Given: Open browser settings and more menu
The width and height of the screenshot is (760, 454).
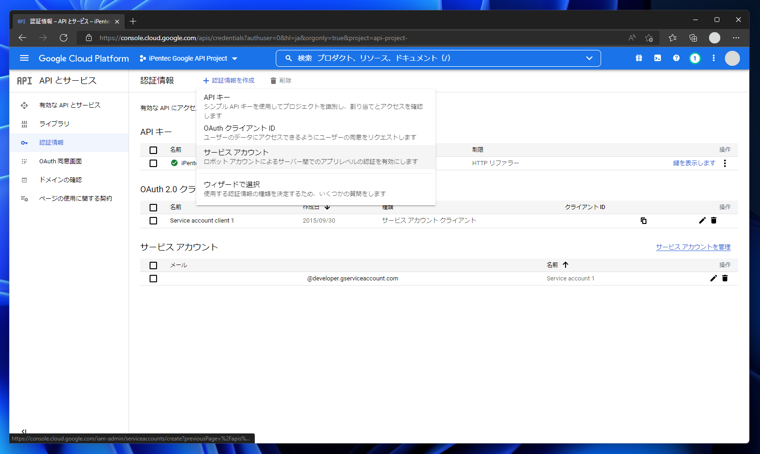Looking at the screenshot, I should tap(736, 38).
